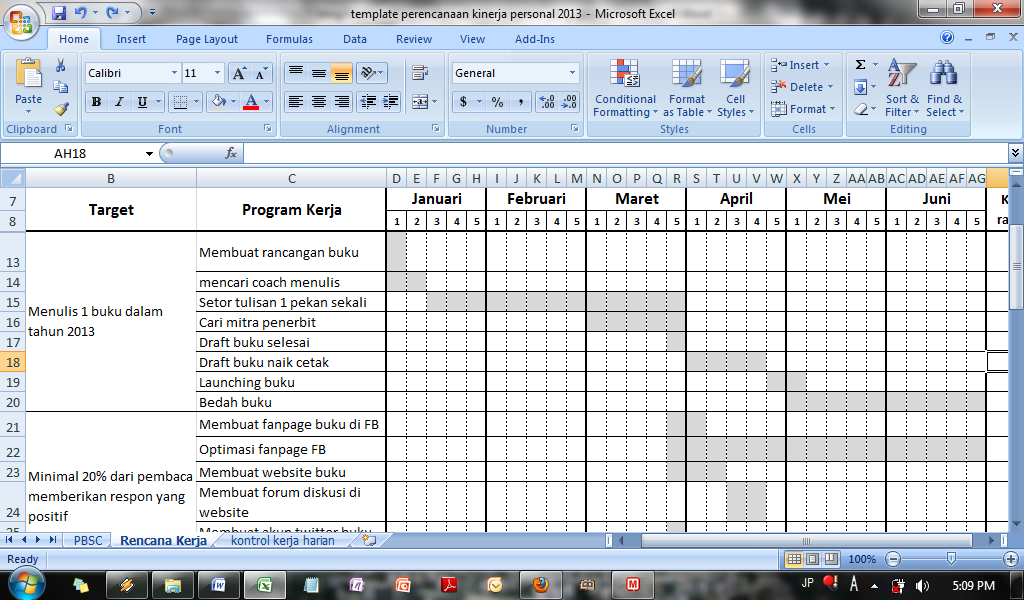The width and height of the screenshot is (1024, 600).
Task: Zoom in with plus button
Action: (x=1011, y=559)
